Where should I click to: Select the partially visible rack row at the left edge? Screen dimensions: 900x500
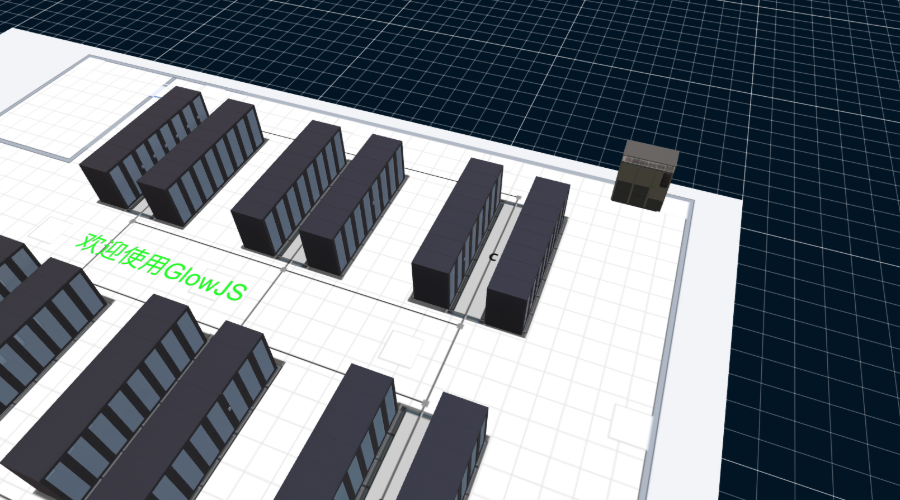tap(40, 330)
